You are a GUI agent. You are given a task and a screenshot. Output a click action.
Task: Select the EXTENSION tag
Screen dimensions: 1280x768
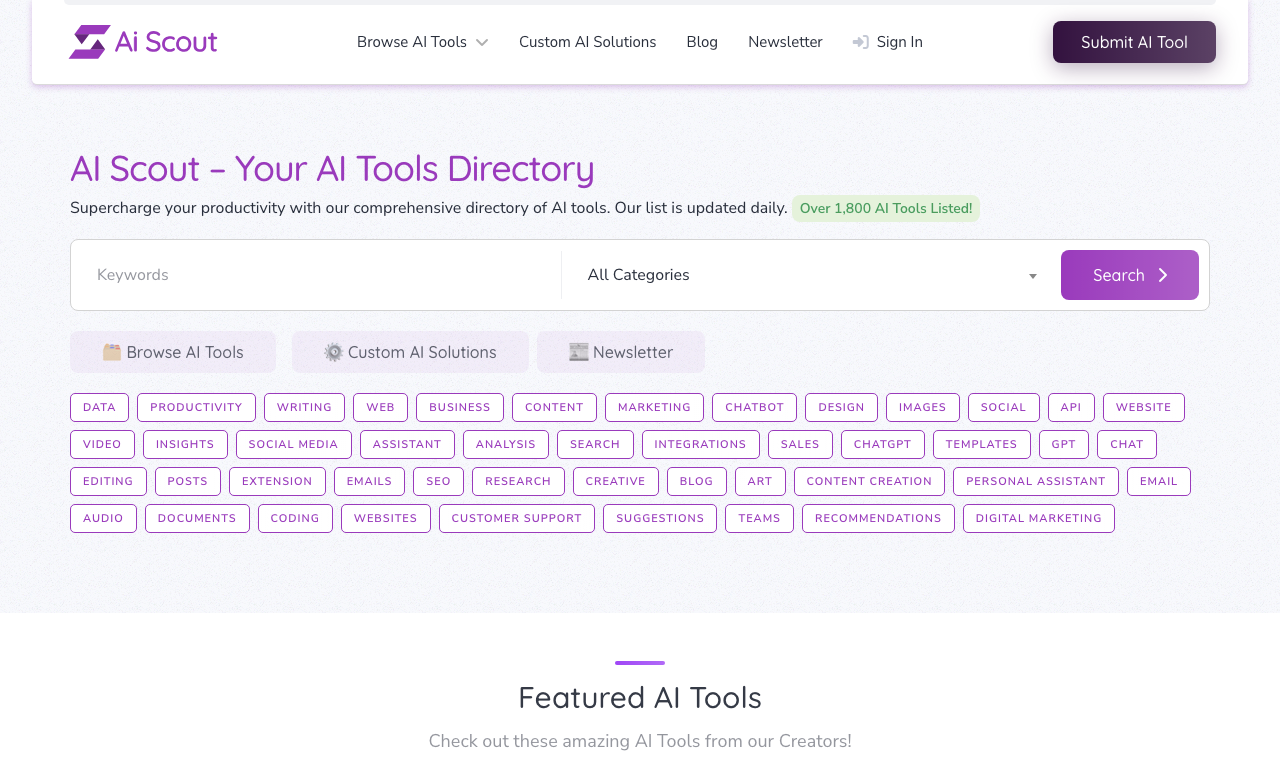[x=277, y=481]
